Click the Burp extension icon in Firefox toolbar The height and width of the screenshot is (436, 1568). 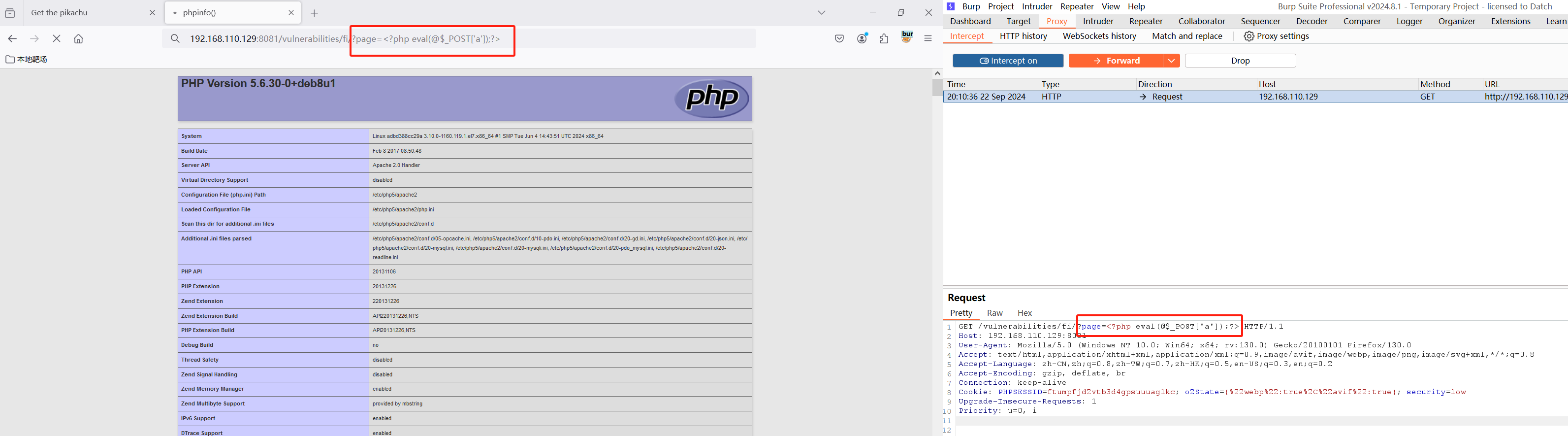(907, 36)
